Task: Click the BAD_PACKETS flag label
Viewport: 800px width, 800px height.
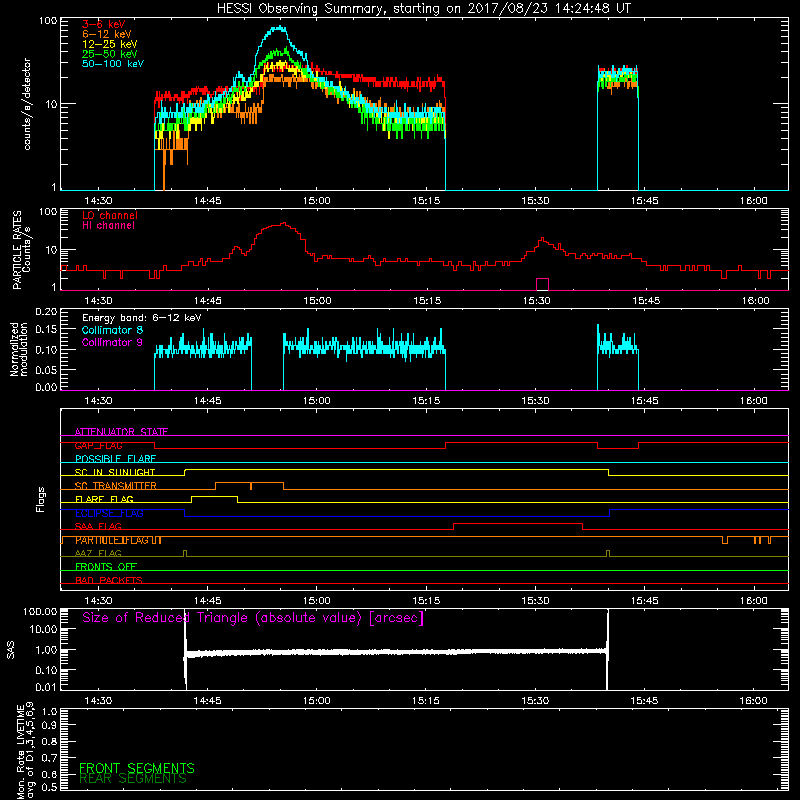Action: tap(109, 580)
